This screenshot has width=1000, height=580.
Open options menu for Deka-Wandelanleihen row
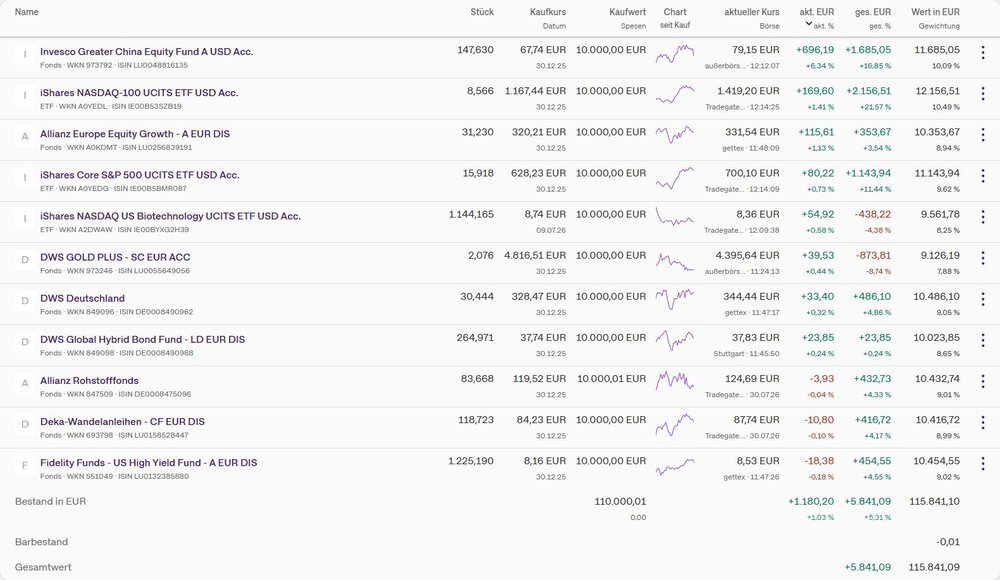(x=983, y=422)
